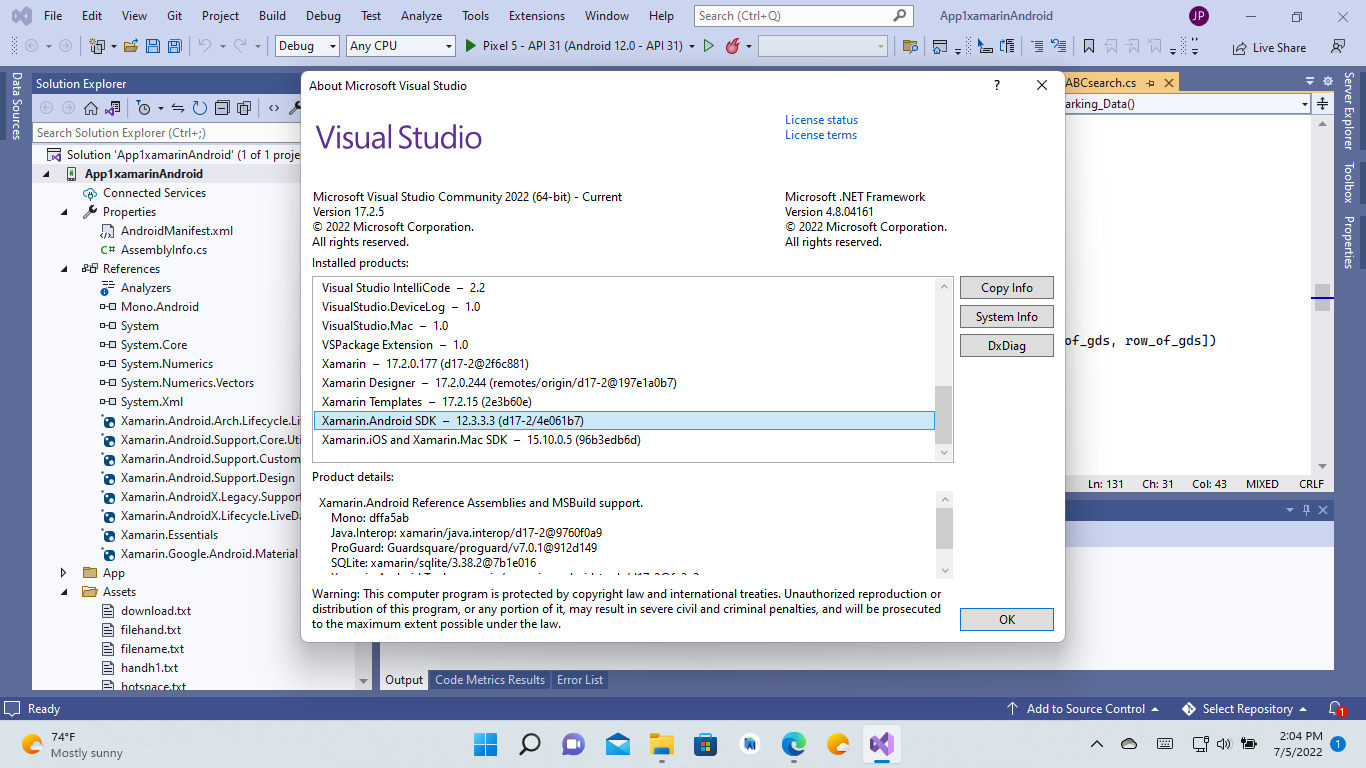
Task: Enable Sync with Active Document
Action: (177, 110)
